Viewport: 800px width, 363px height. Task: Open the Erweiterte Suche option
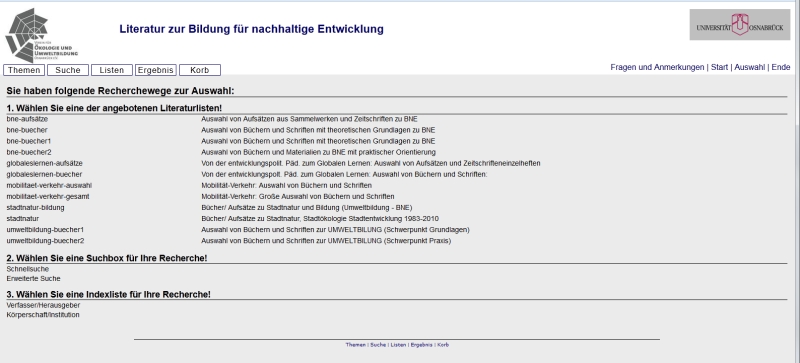33,279
